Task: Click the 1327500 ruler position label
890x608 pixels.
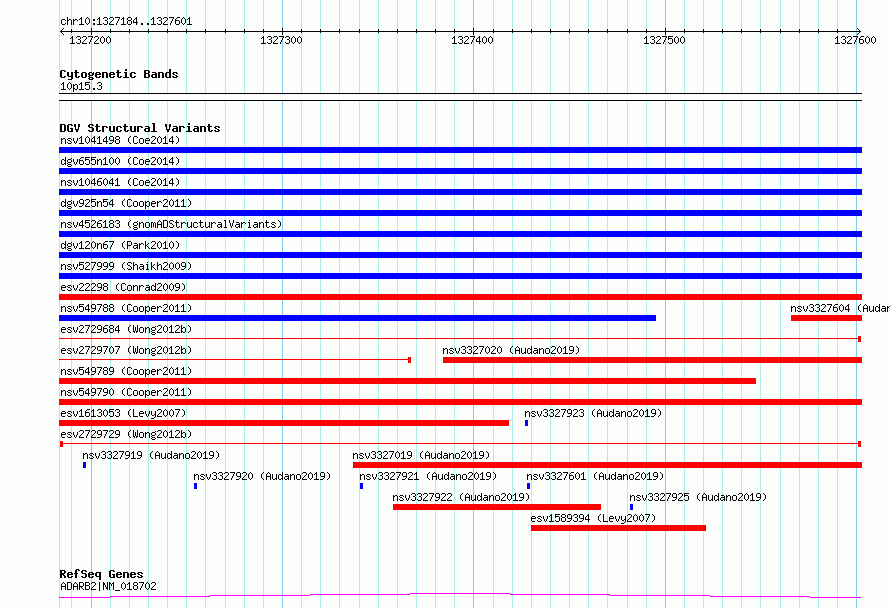Action: (664, 40)
